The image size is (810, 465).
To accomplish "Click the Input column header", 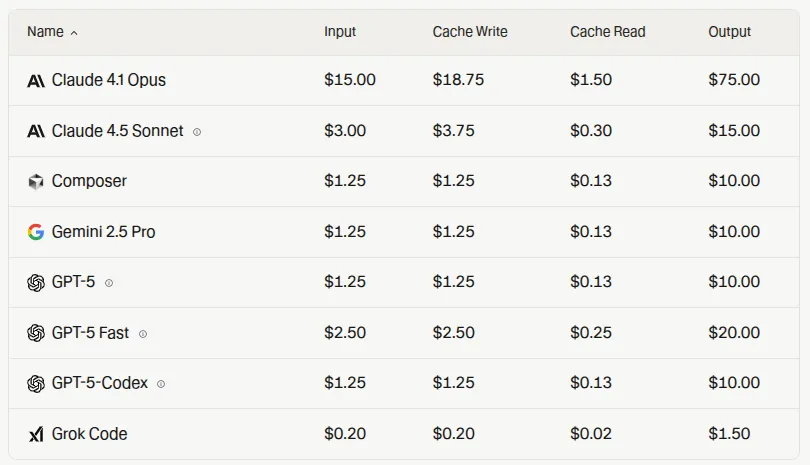I will click(x=340, y=32).
